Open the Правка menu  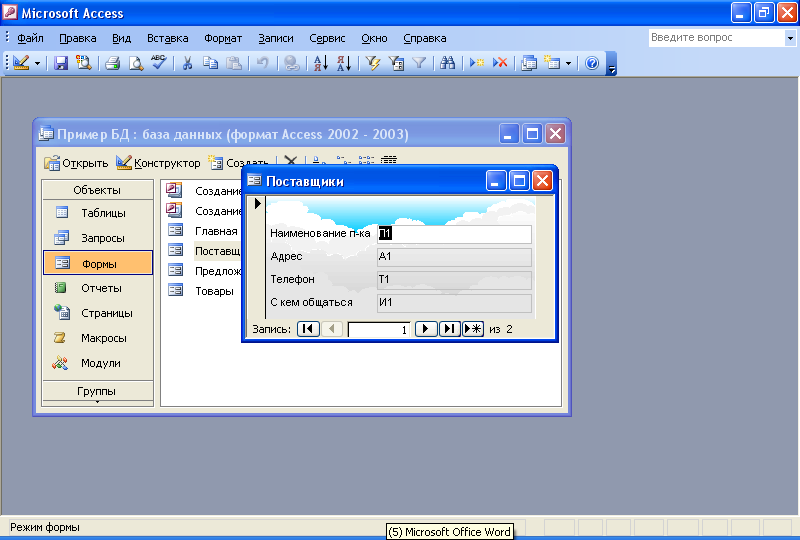pos(78,38)
